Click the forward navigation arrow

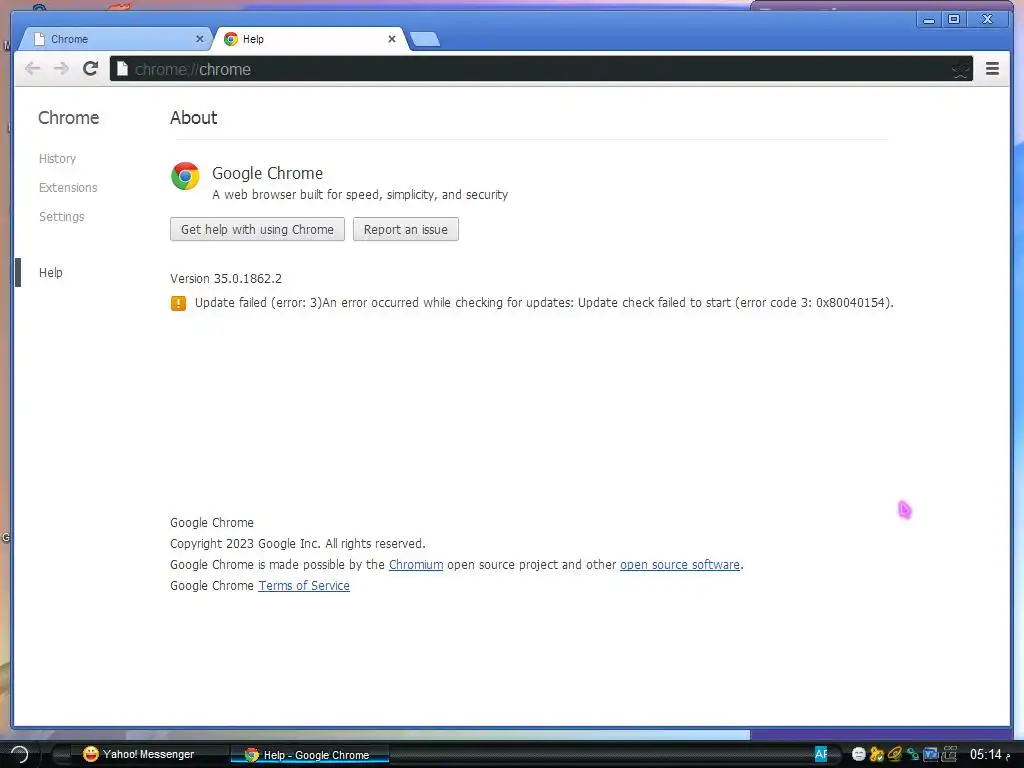coord(61,69)
